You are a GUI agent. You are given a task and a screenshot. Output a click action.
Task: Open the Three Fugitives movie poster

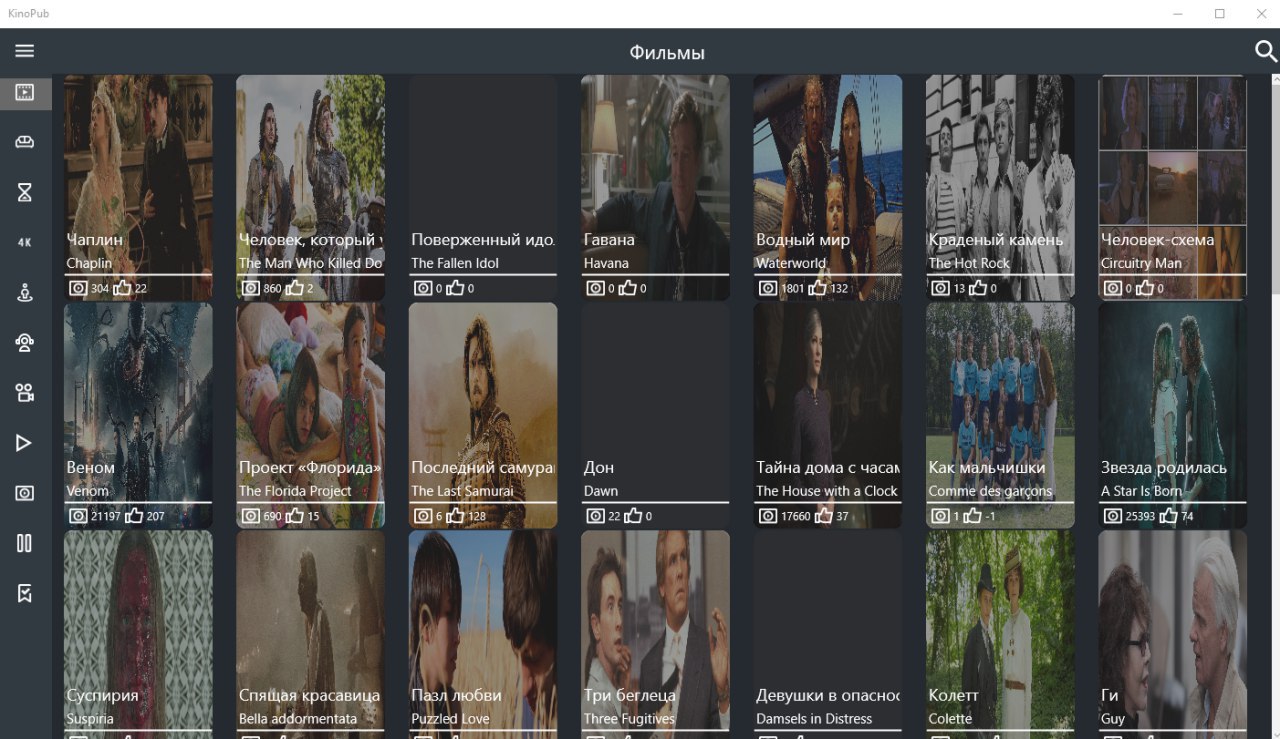coord(655,634)
